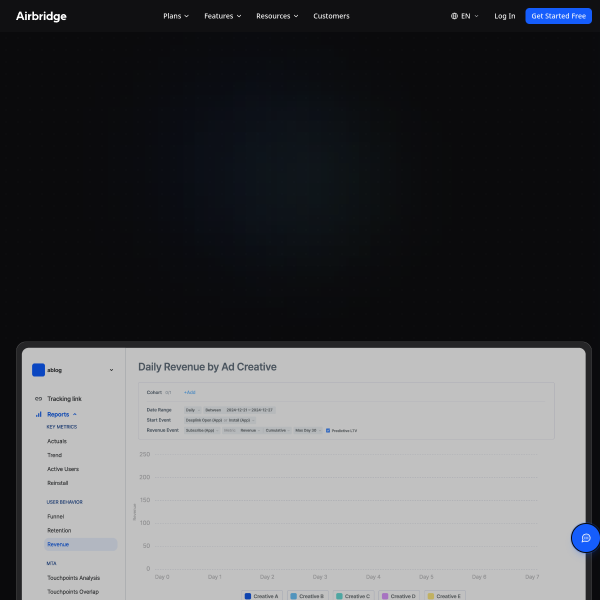The width and height of the screenshot is (600, 600).
Task: Click the Log In link
Action: (x=505, y=16)
